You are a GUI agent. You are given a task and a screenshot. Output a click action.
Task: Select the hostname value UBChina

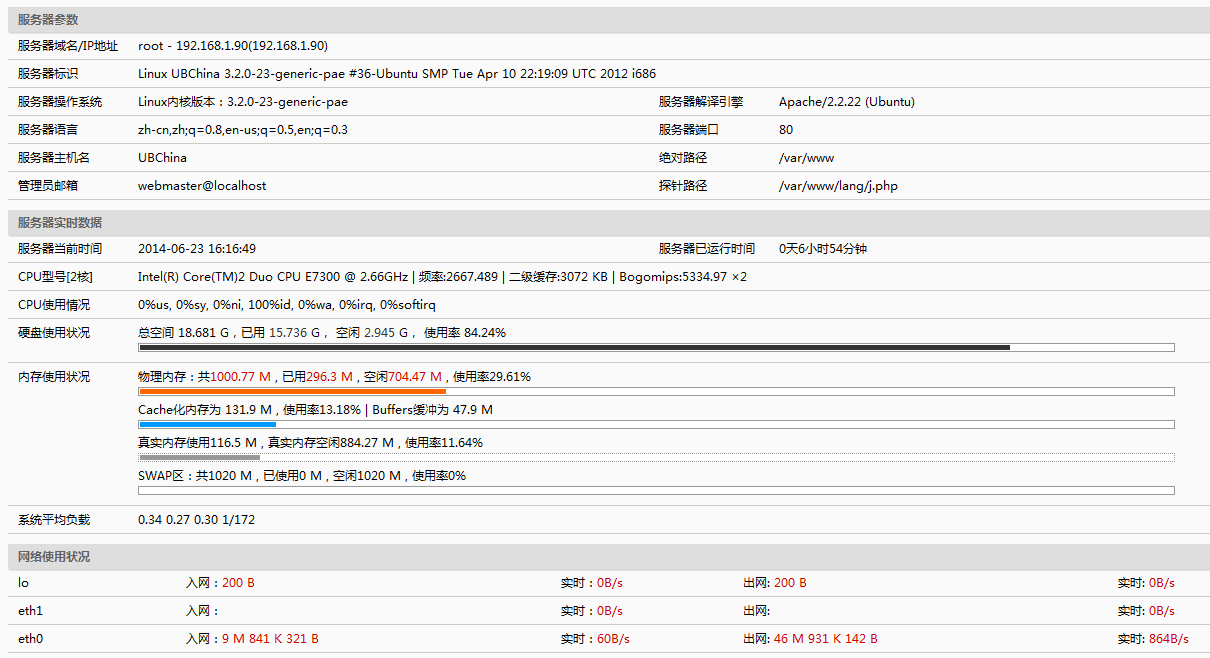(x=162, y=158)
